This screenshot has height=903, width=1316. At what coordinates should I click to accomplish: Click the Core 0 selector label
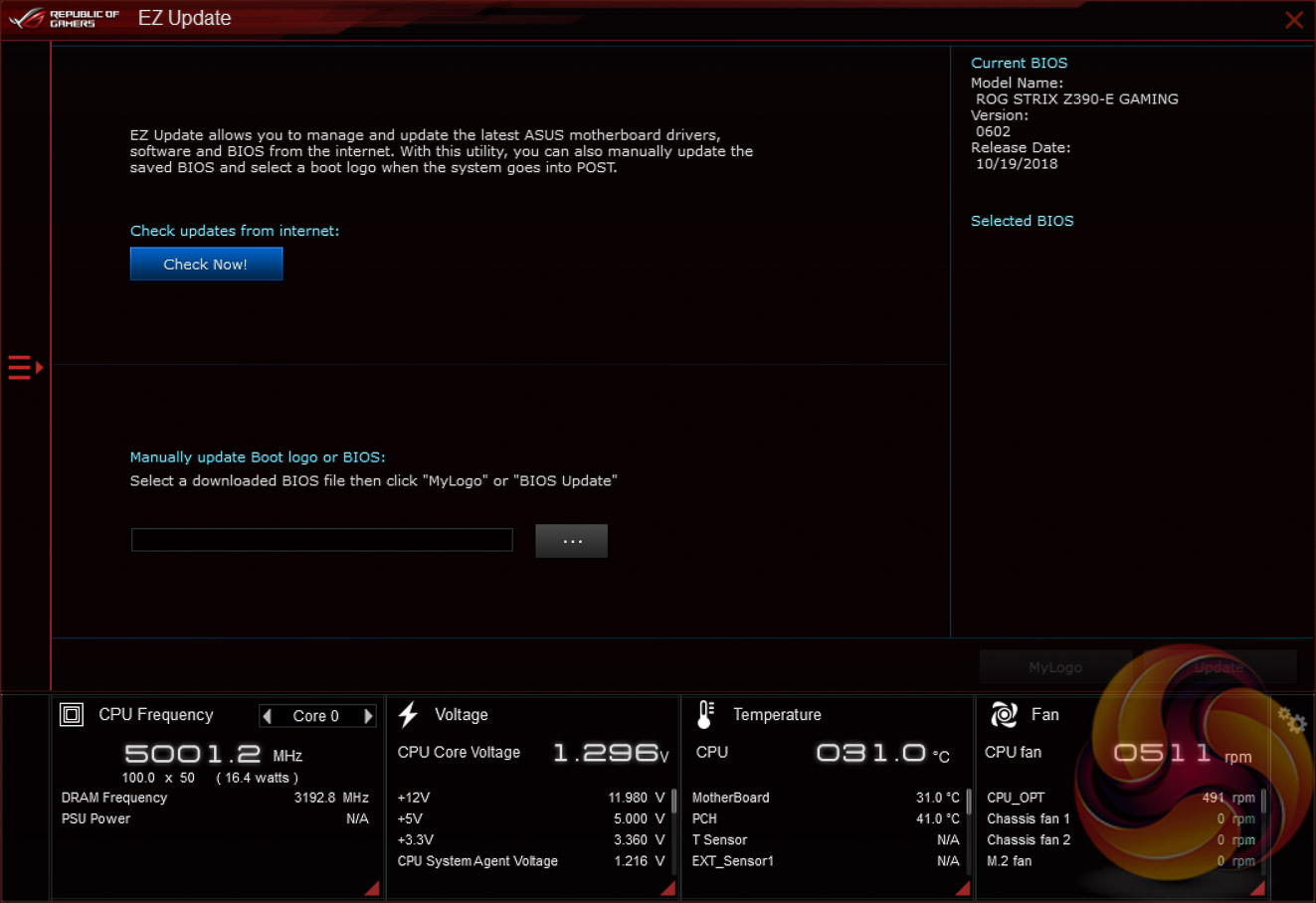[316, 716]
